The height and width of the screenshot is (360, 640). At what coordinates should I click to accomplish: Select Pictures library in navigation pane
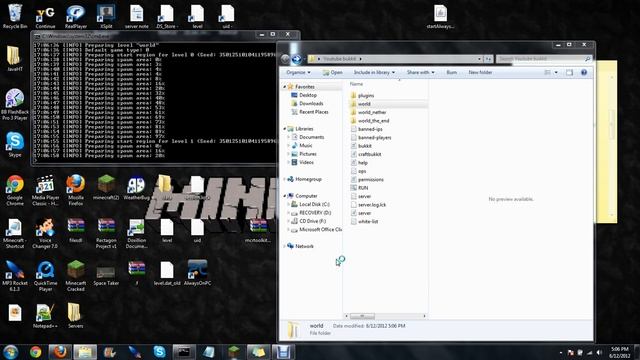pos(307,154)
